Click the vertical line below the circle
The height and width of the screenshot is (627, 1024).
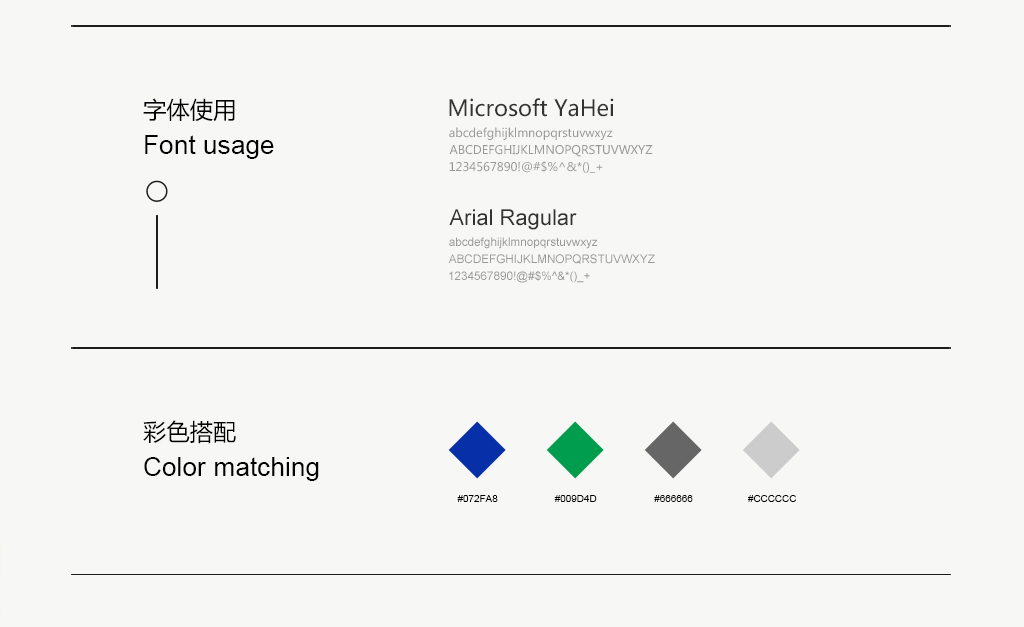point(157,251)
